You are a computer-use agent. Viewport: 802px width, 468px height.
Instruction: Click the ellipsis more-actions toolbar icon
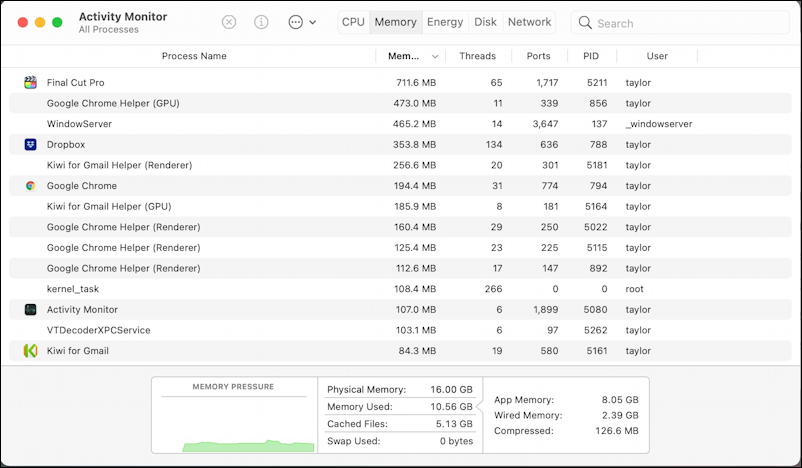click(x=296, y=22)
